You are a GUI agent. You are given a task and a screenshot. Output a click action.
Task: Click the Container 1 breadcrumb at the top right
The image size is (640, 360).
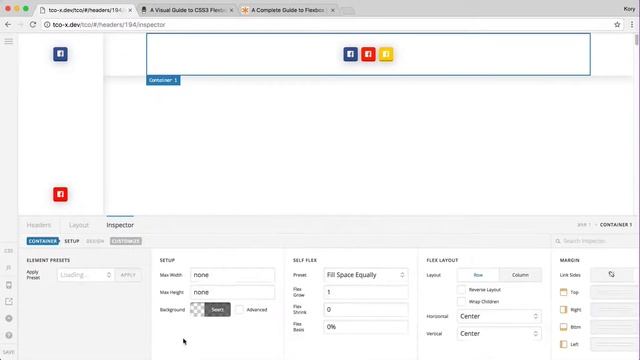click(616, 225)
